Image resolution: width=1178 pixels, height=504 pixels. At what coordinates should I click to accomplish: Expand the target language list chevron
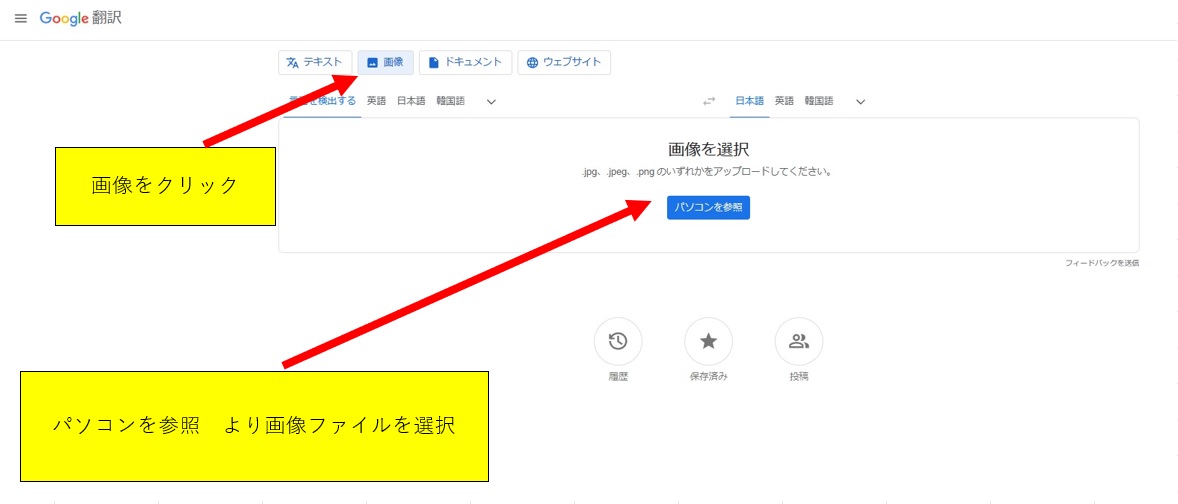(860, 101)
